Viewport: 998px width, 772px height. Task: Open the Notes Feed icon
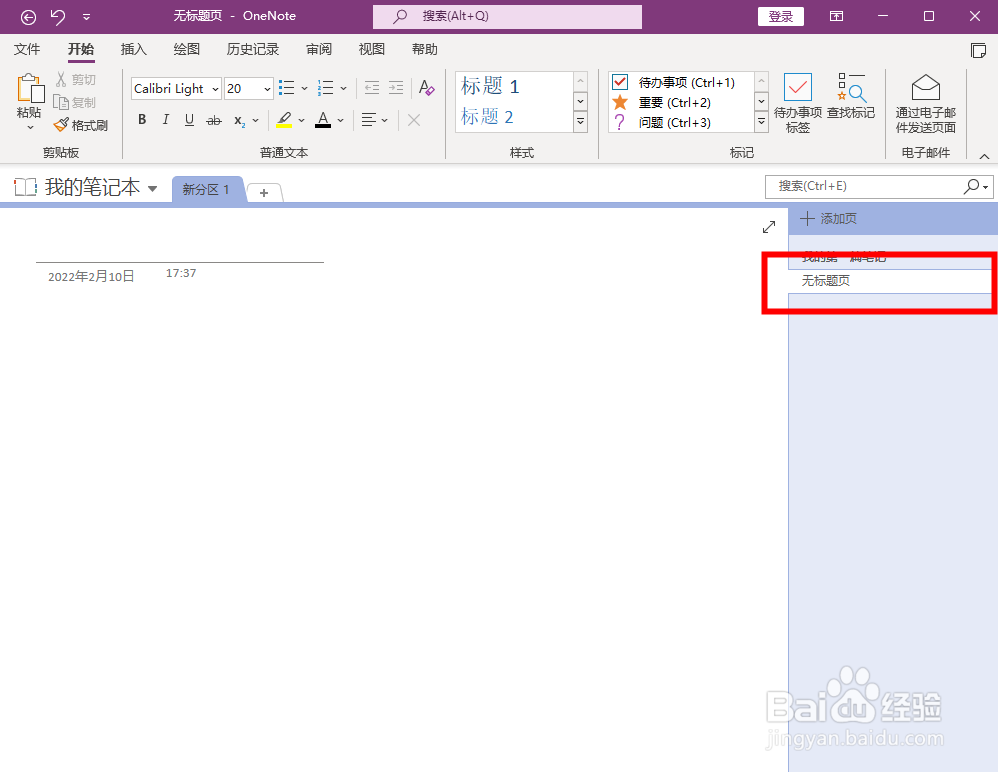pos(978,50)
